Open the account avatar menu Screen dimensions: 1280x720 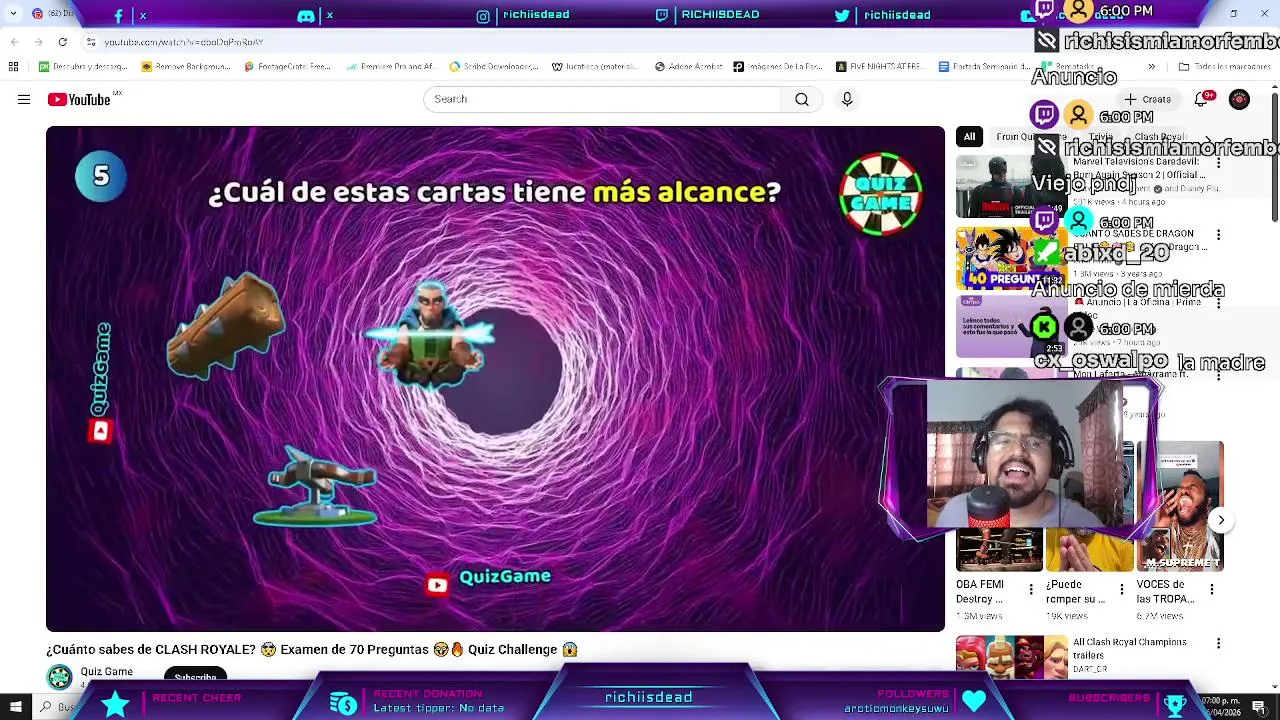pos(1239,99)
